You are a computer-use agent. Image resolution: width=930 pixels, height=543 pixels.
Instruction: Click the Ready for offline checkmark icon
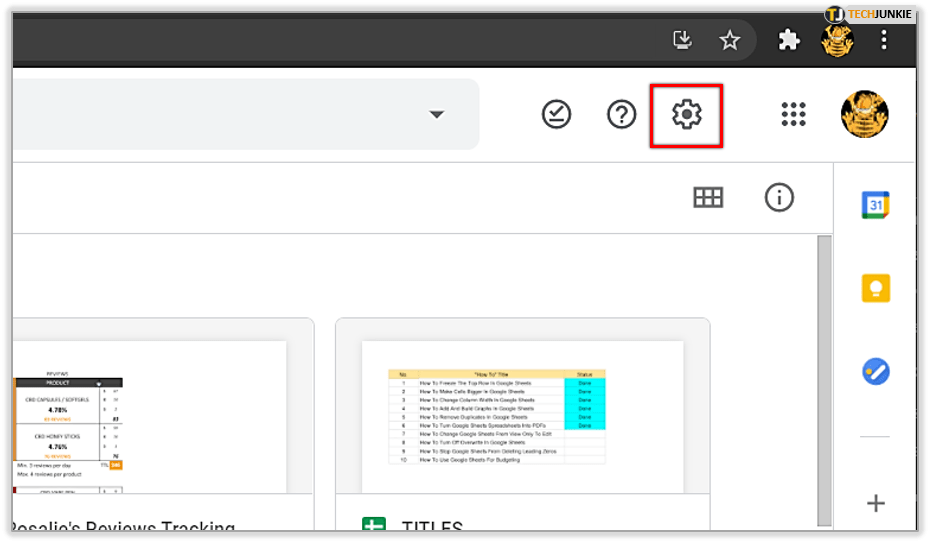pos(556,115)
